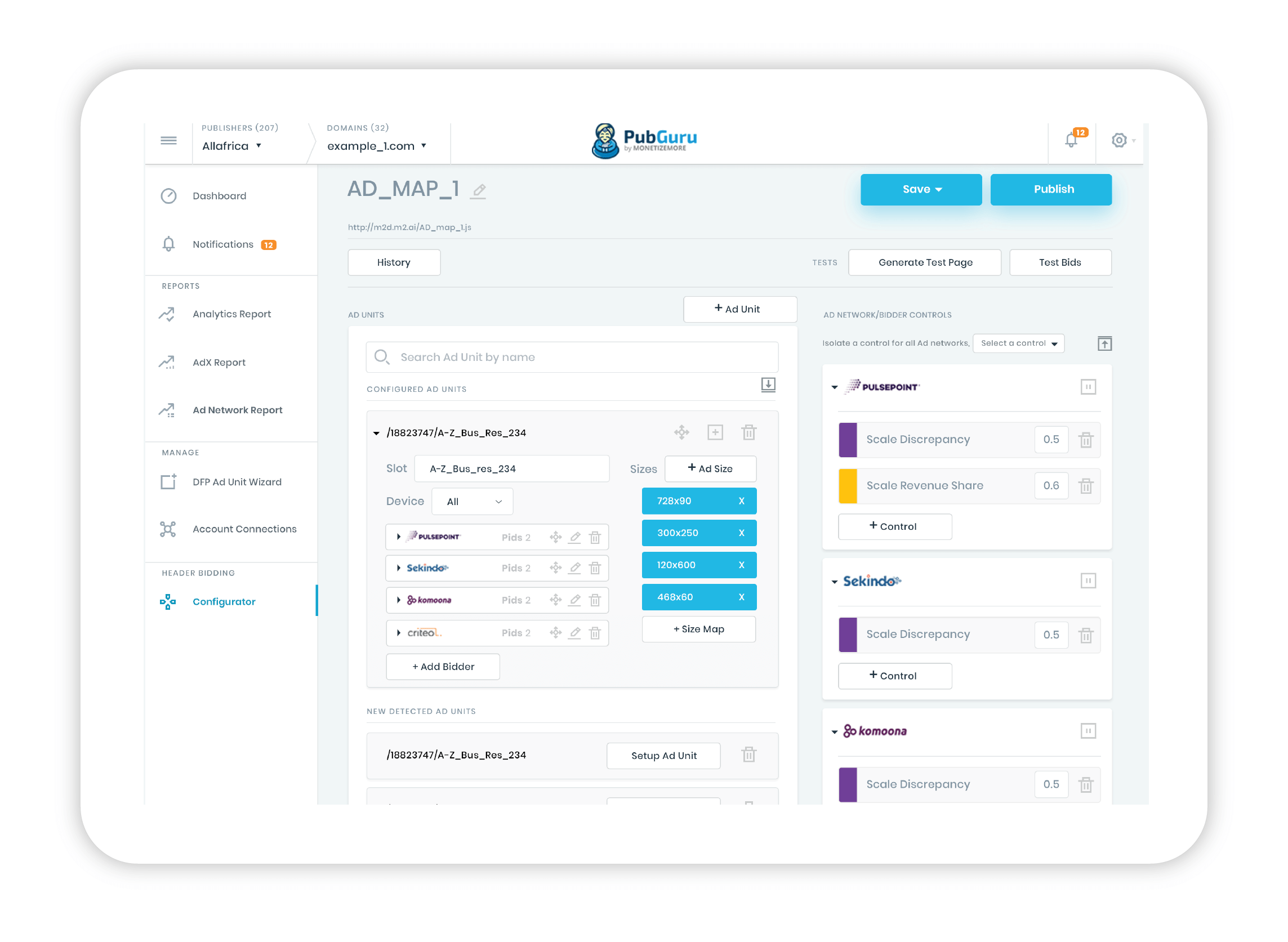Expand the Sekindo bidder row

point(398,568)
